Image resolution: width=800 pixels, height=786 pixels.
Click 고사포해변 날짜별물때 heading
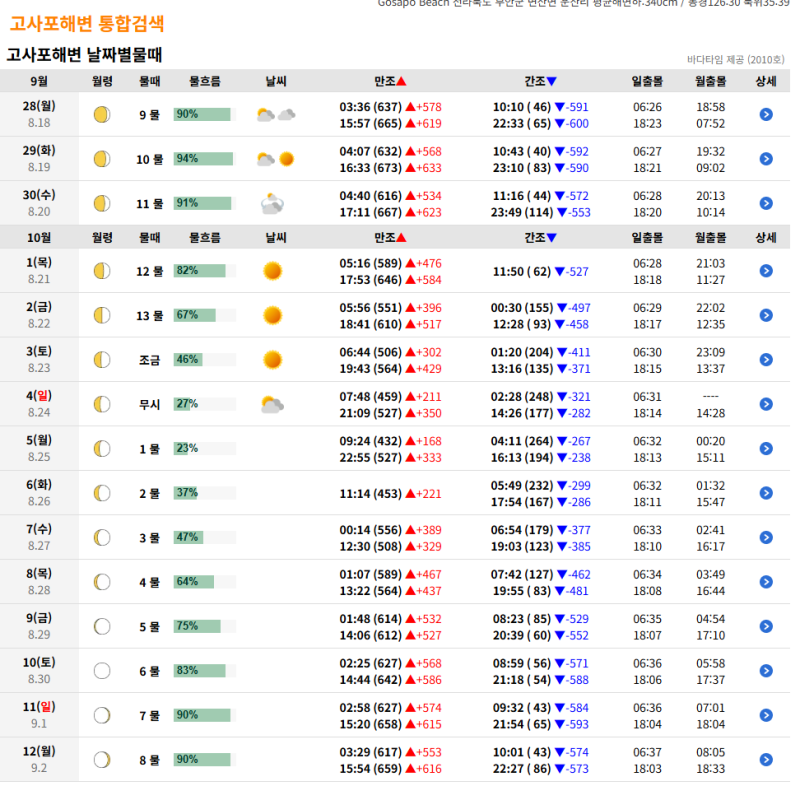[84, 55]
